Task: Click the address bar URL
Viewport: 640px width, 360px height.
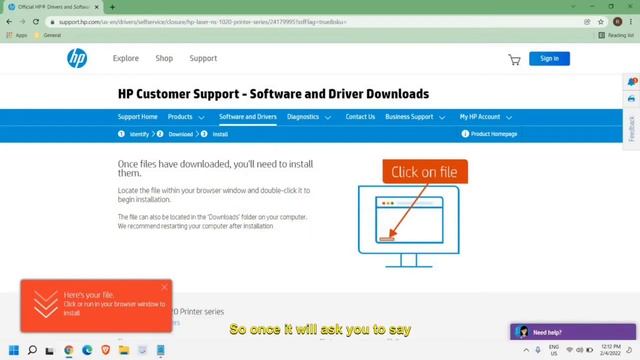Action: click(x=202, y=22)
